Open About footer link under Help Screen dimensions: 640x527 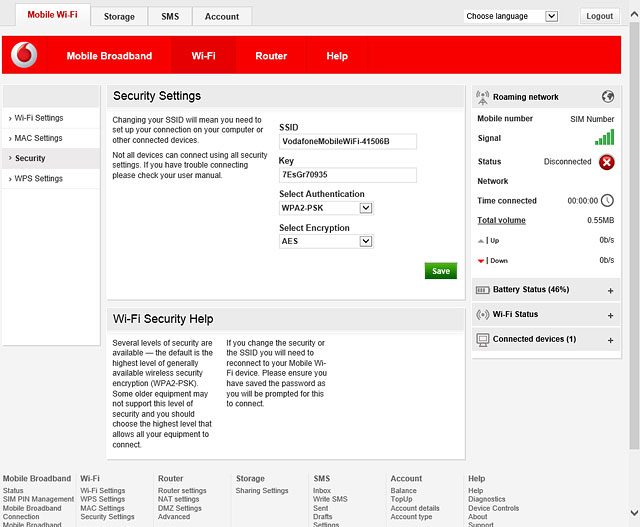pyautogui.click(x=477, y=517)
